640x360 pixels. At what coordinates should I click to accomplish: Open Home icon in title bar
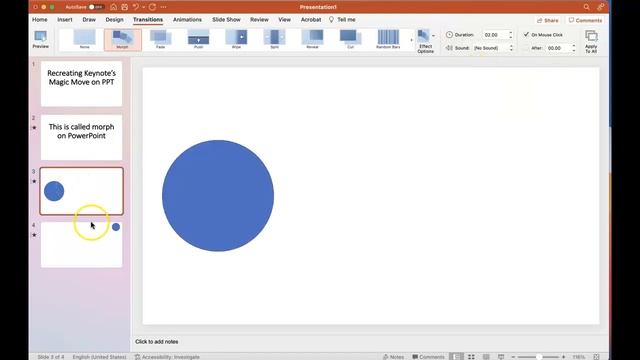point(113,7)
